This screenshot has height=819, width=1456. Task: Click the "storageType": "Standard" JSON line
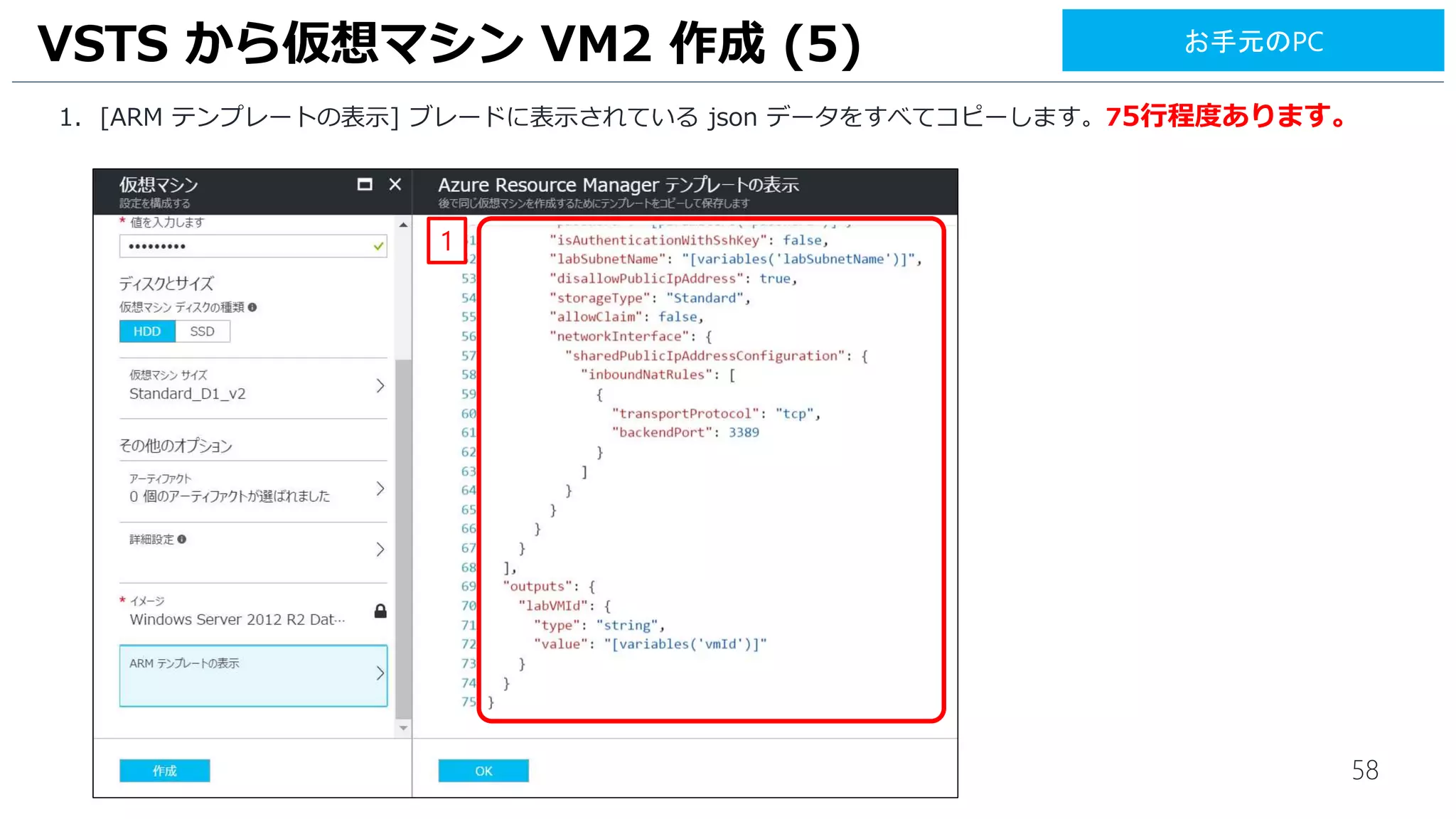(x=649, y=298)
